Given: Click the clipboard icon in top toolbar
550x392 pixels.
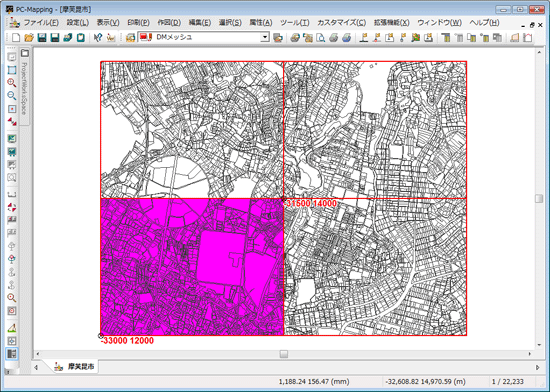Looking at the screenshot, I should (x=81, y=38).
